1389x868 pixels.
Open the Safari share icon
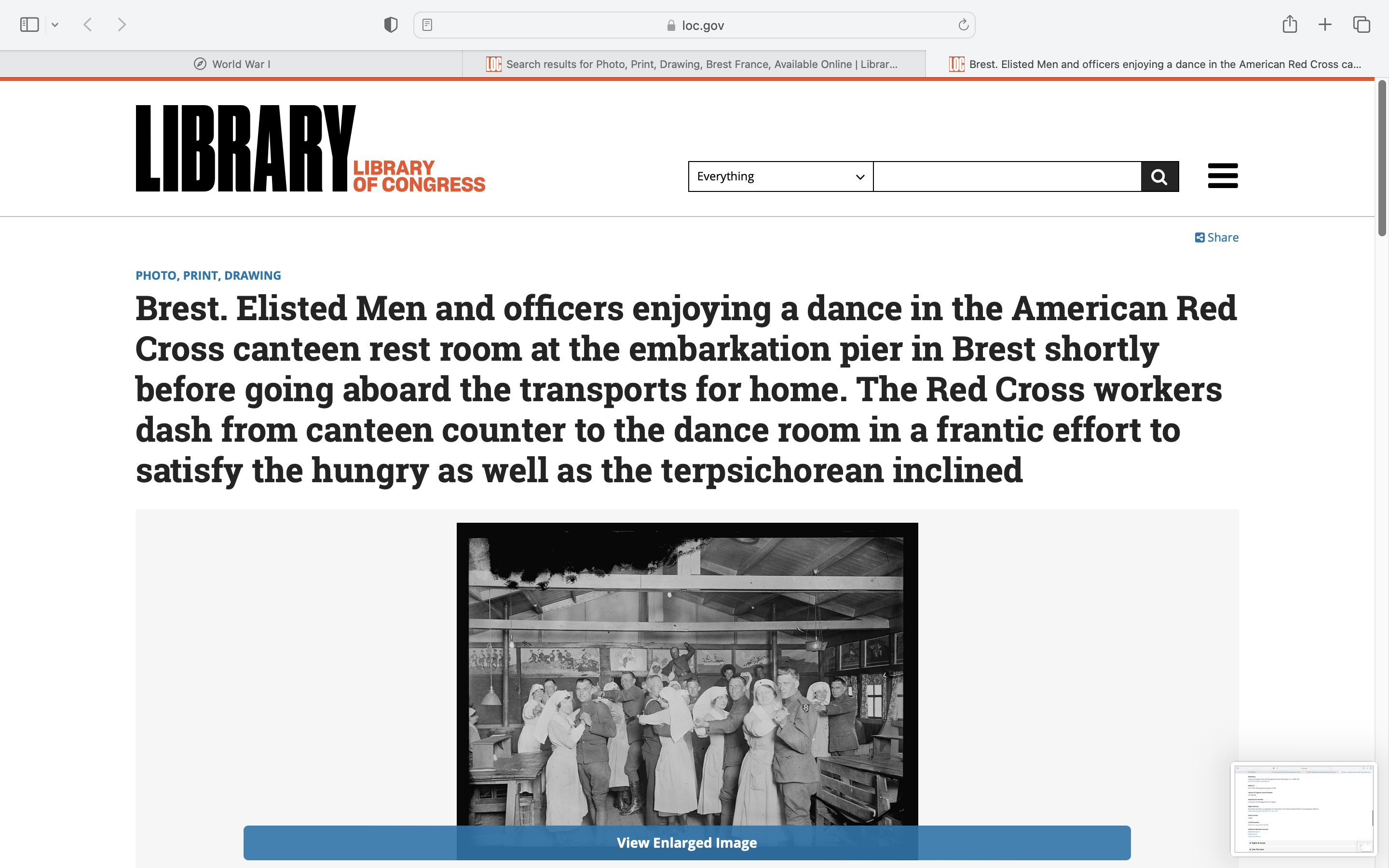coord(1290,24)
